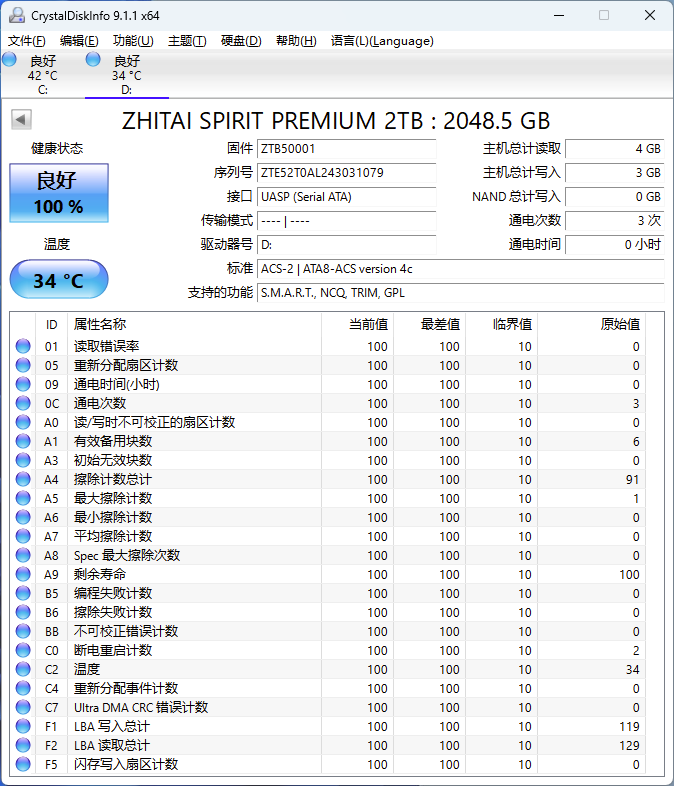Click the 接口 field UASP (Serial ATA)
674x786 pixels.
346,196
